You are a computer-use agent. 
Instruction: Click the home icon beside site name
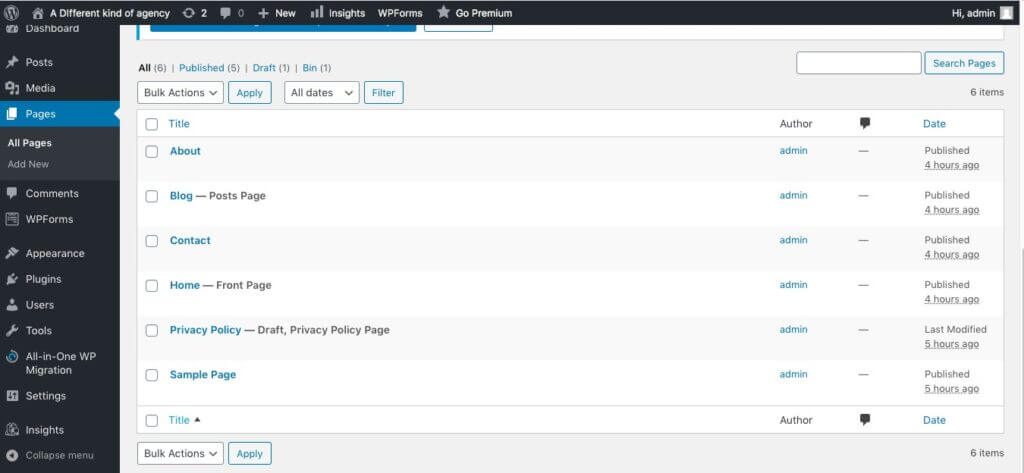pos(38,12)
